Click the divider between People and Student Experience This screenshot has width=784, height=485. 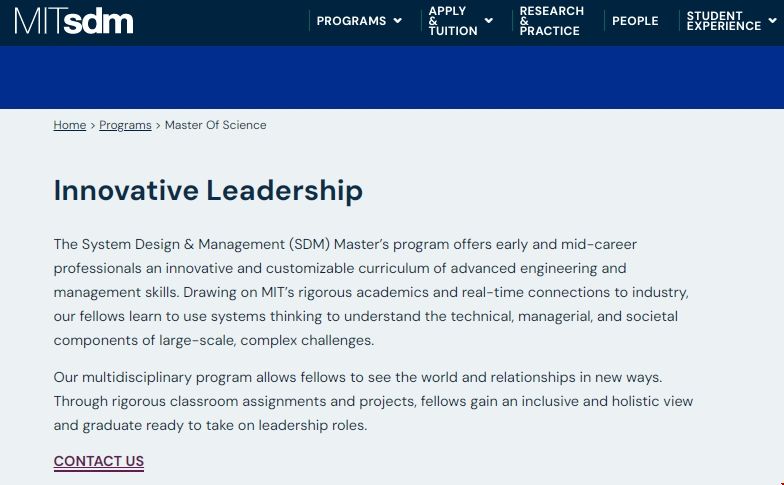pyautogui.click(x=679, y=21)
